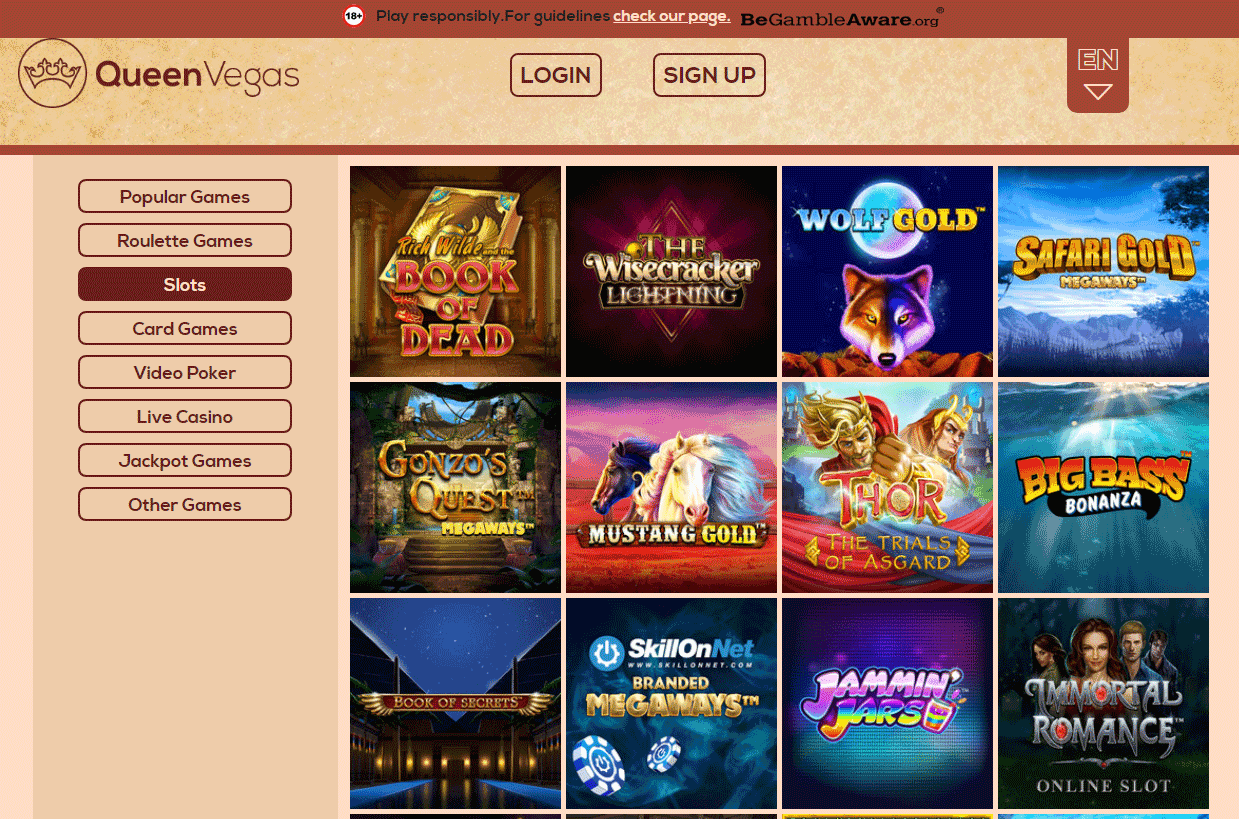The image size is (1239, 819).
Task: Go to the Live Casino category
Action: (185, 416)
